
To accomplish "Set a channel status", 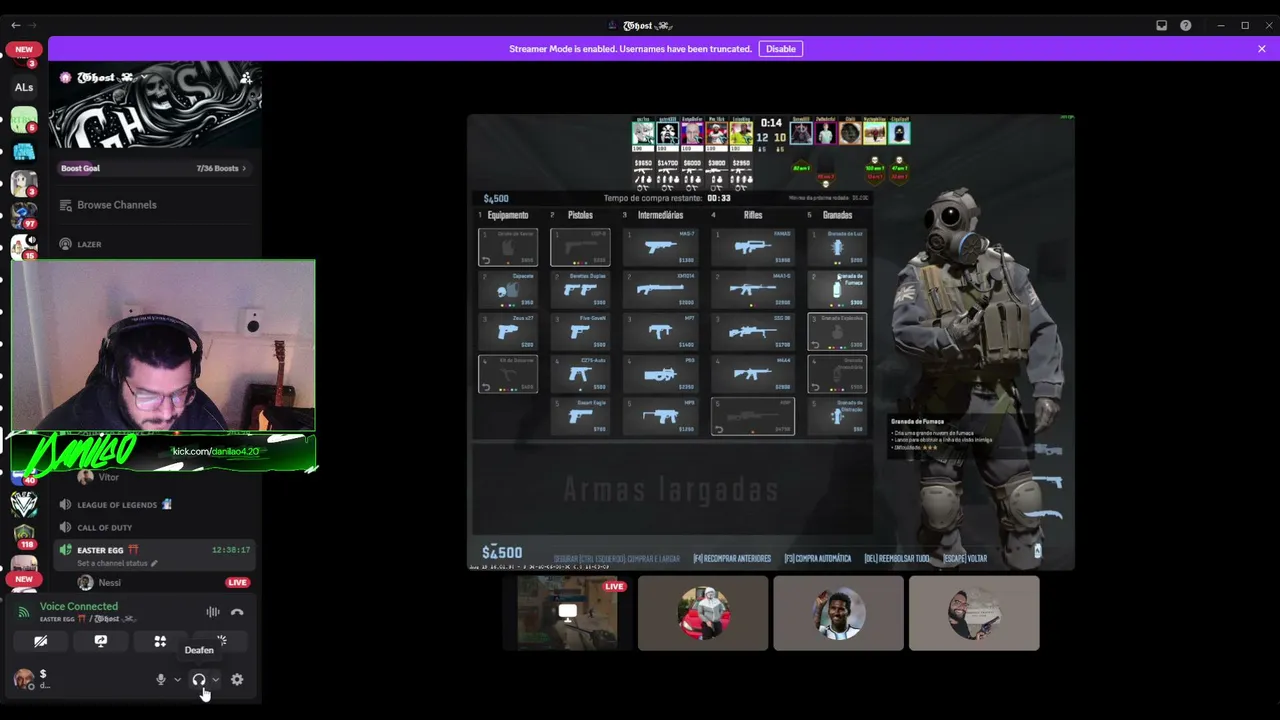I will [x=117, y=563].
